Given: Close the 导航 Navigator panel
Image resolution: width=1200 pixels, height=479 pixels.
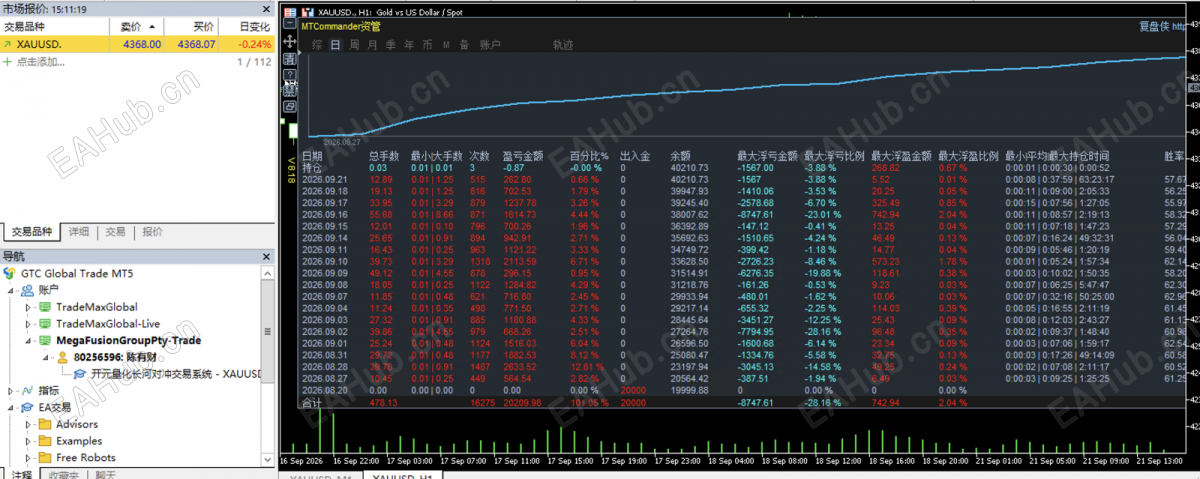Looking at the screenshot, I should click(x=266, y=257).
